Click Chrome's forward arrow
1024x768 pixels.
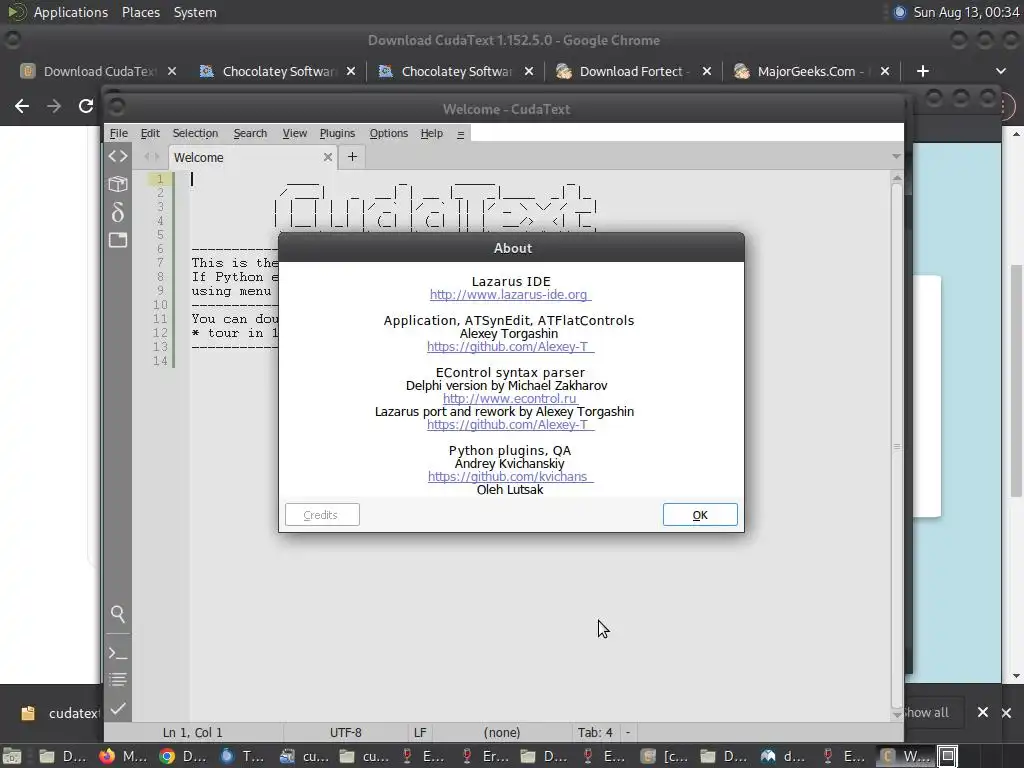54,106
